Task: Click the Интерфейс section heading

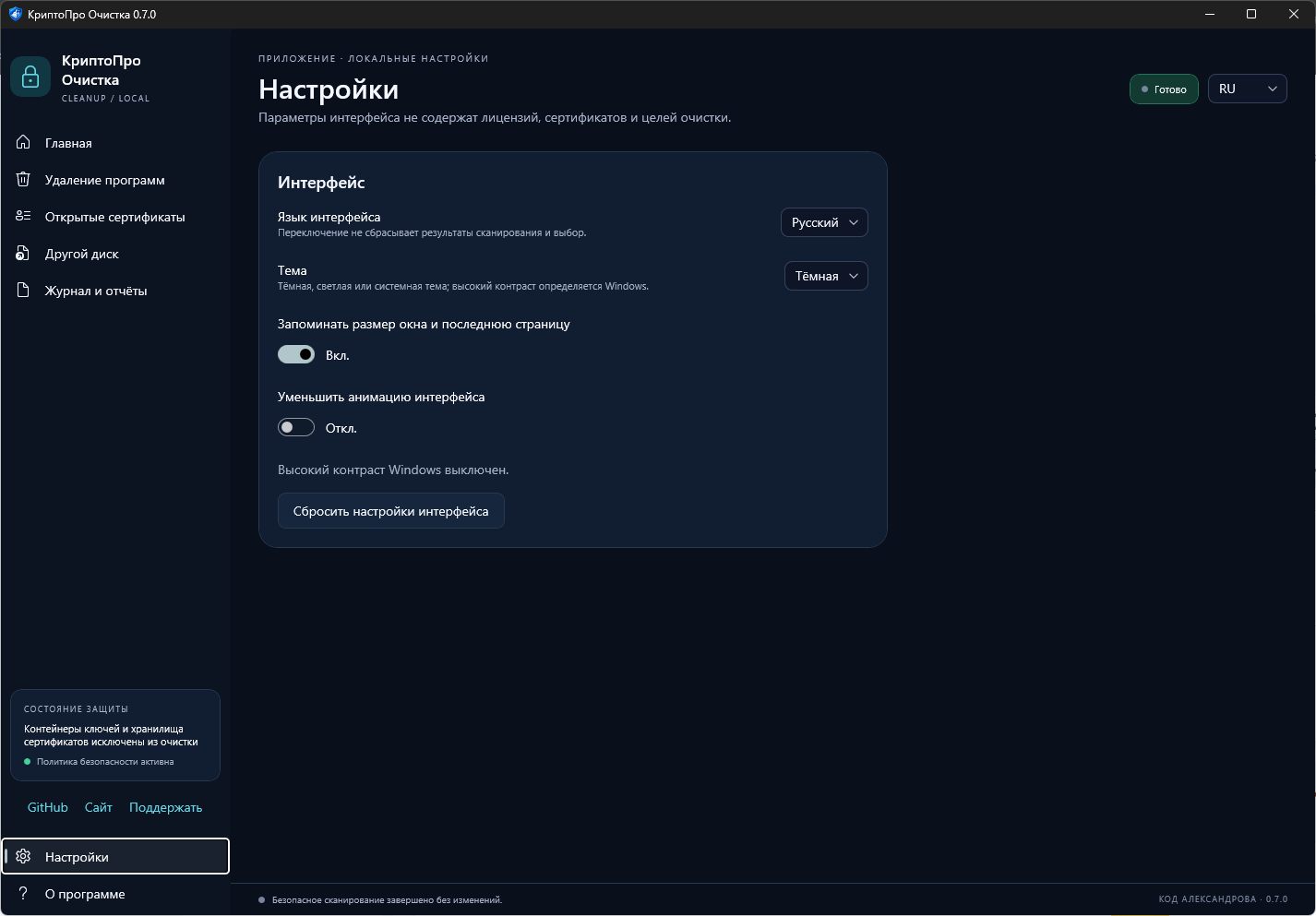Action: [x=321, y=183]
